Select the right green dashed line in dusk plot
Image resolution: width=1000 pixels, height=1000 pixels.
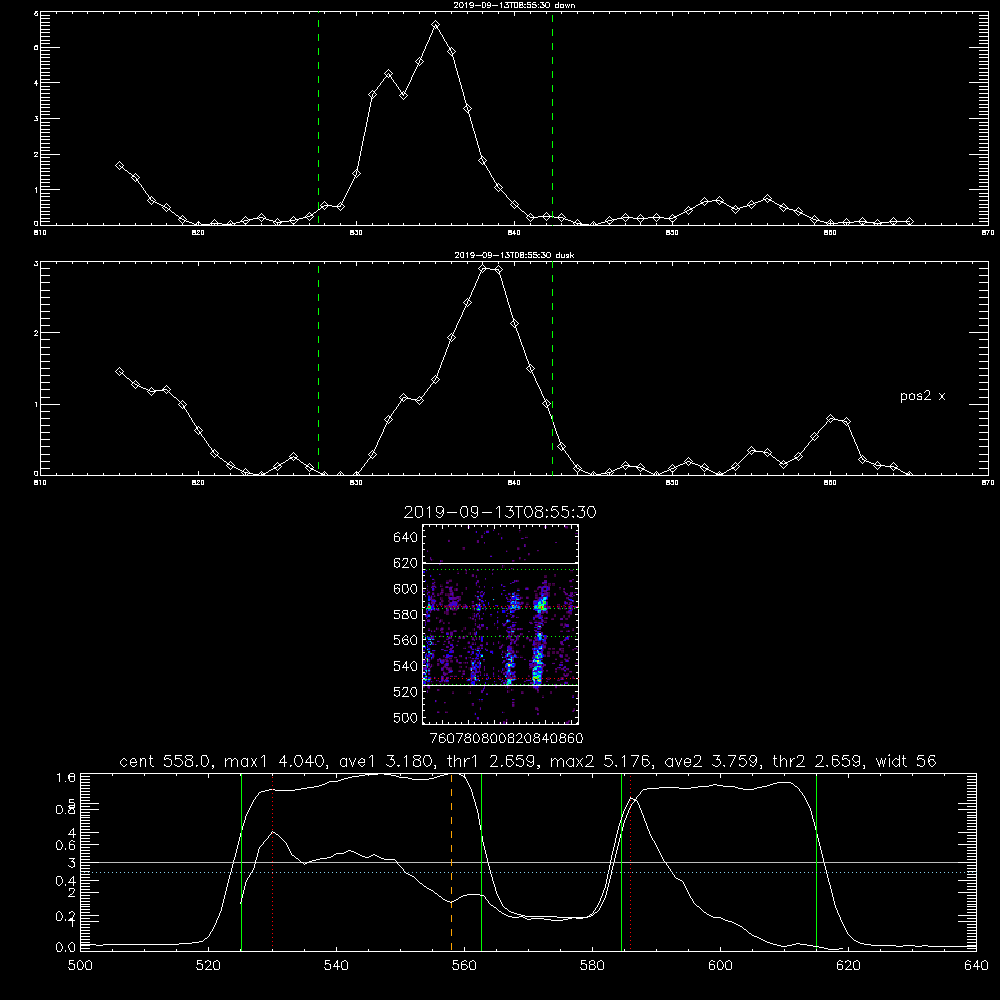coord(552,369)
